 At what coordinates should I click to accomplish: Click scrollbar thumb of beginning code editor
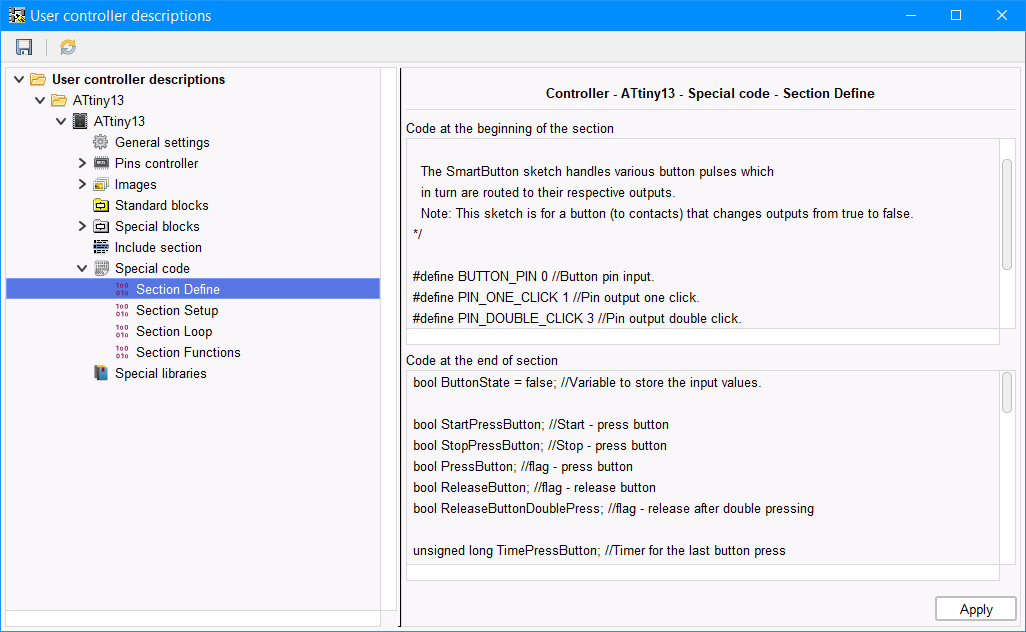tap(1007, 214)
